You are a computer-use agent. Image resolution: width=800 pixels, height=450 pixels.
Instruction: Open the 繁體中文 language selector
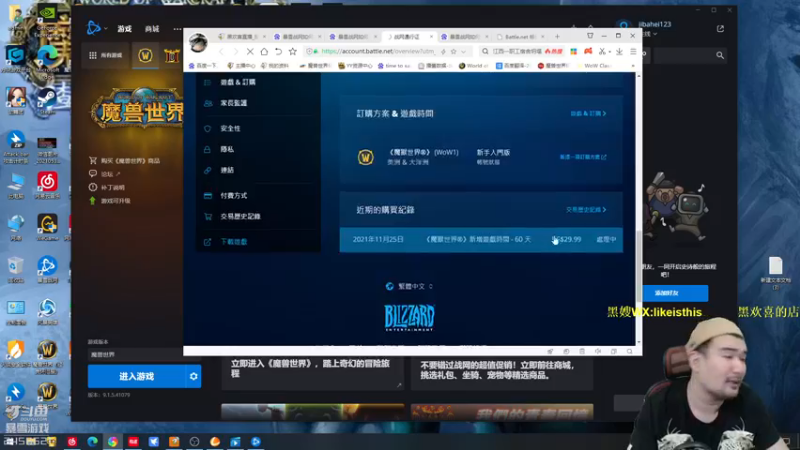(x=410, y=286)
